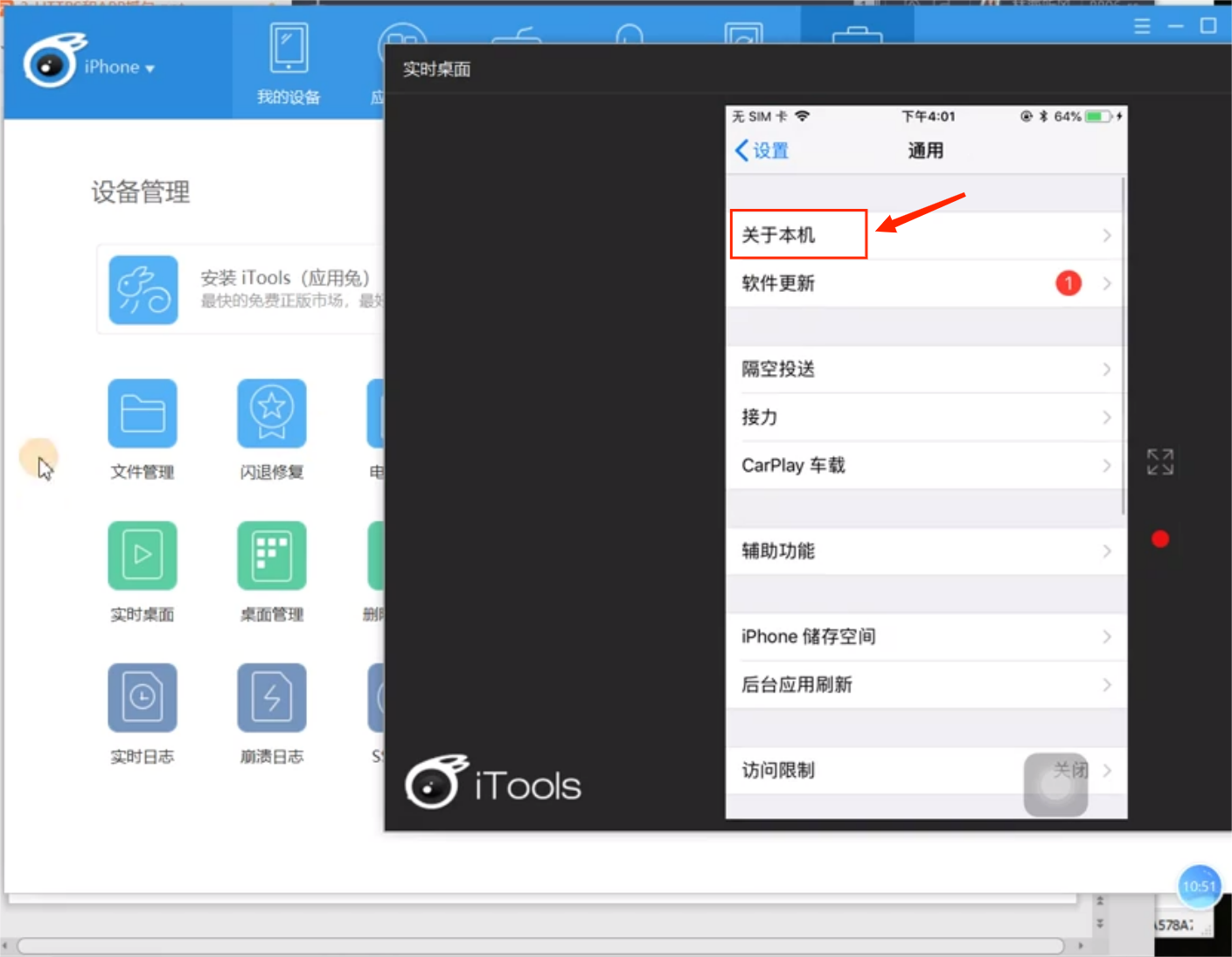This screenshot has height=957, width=1232.
Task: Click the iPhone screen's vertical scroll indicator
Action: click(x=1123, y=346)
